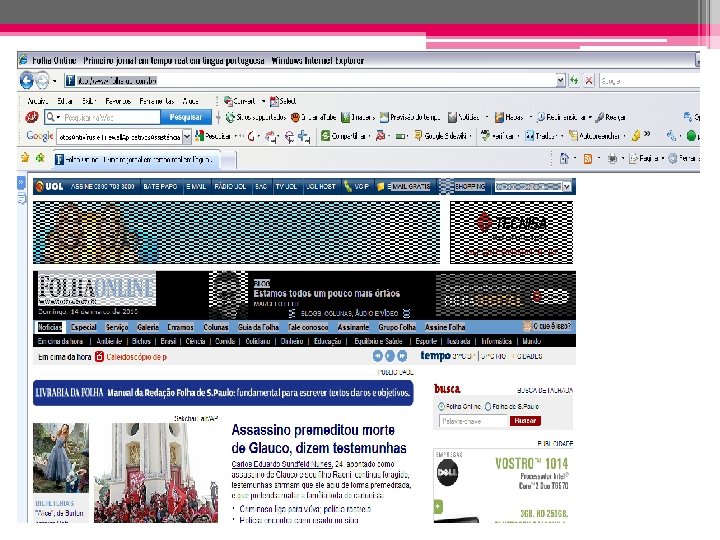Click the browser search box at top right
This screenshot has height=540, width=720.
pos(649,81)
